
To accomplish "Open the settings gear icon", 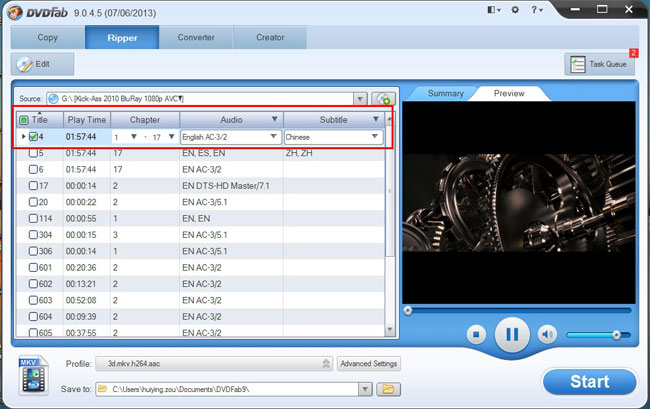I will (515, 10).
